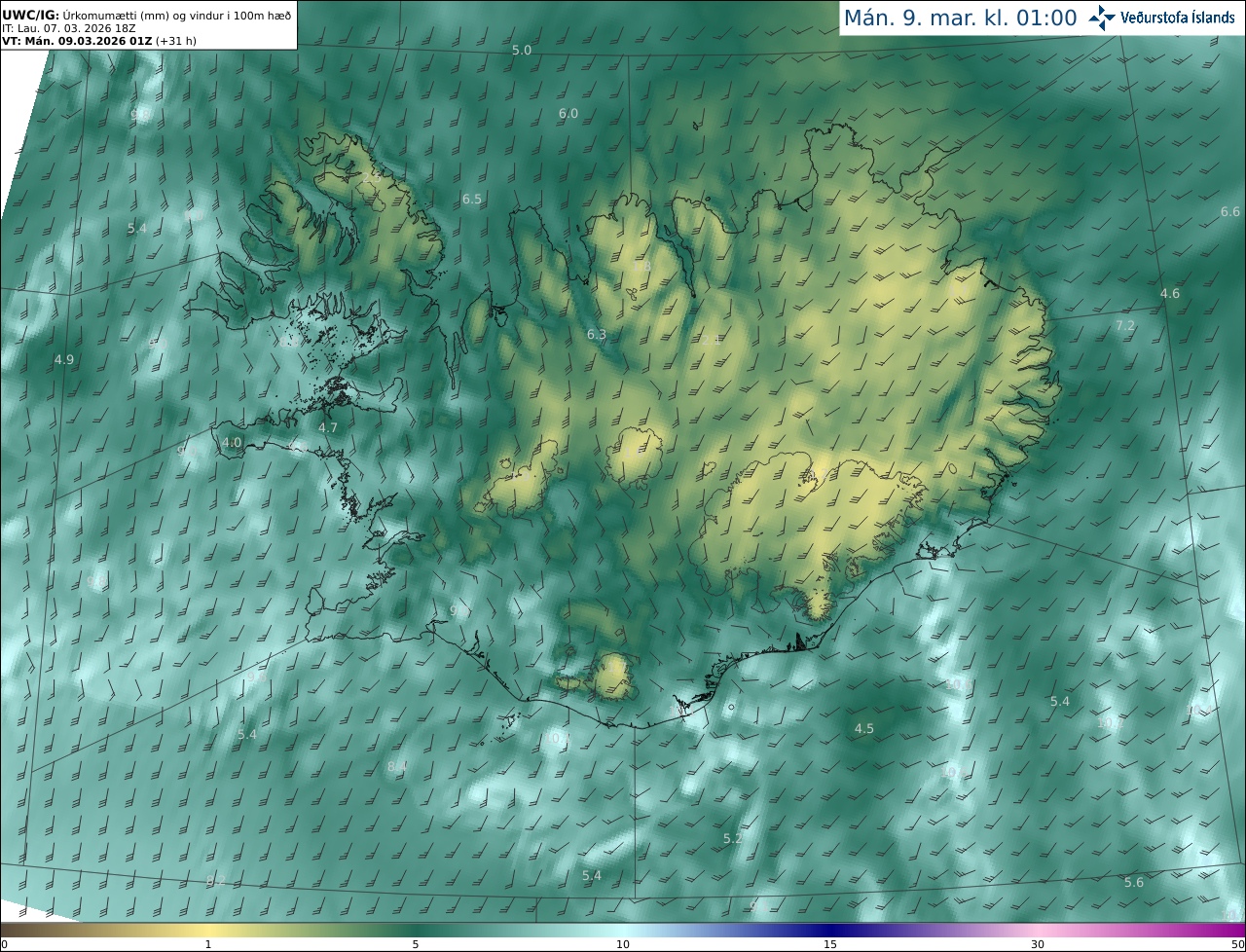Click the Veðurstofa Íslands logo symbol

1103,18
